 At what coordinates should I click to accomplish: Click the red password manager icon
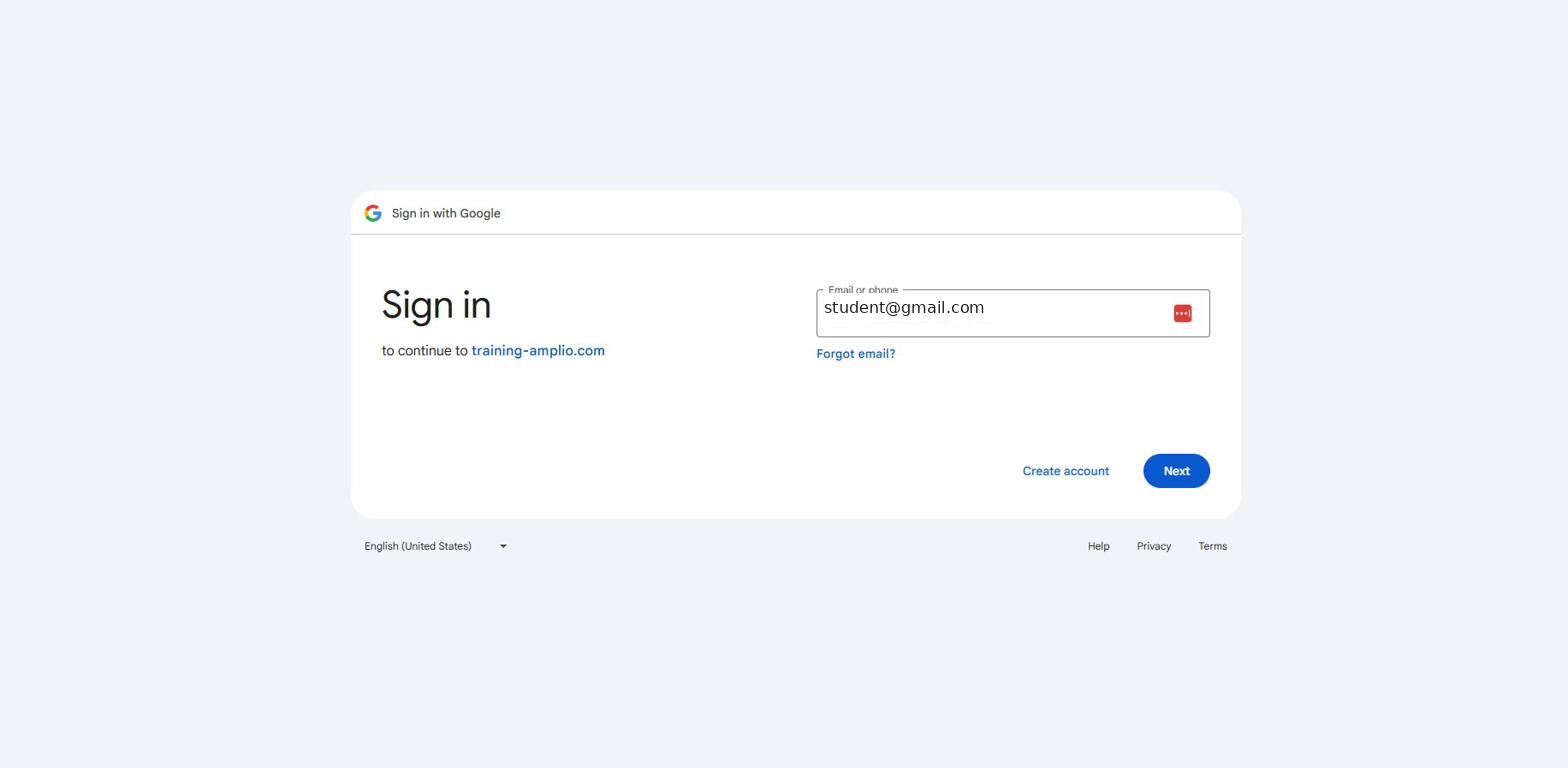click(1182, 314)
